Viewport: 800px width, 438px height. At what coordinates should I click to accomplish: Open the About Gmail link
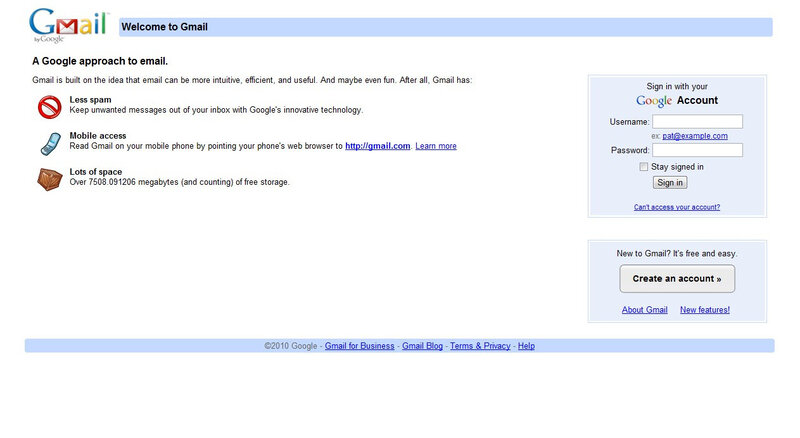pos(644,310)
